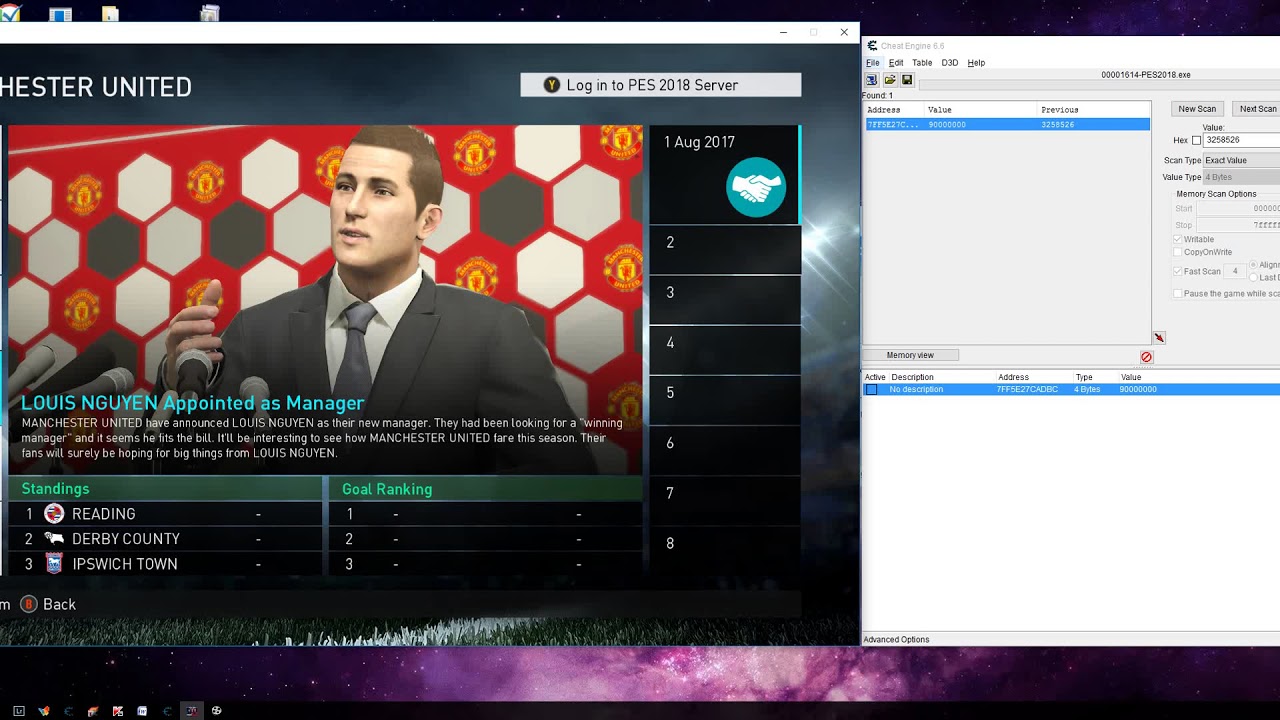This screenshot has width=1280, height=720.
Task: Toggle the Hex checkbox
Action: [1196, 141]
